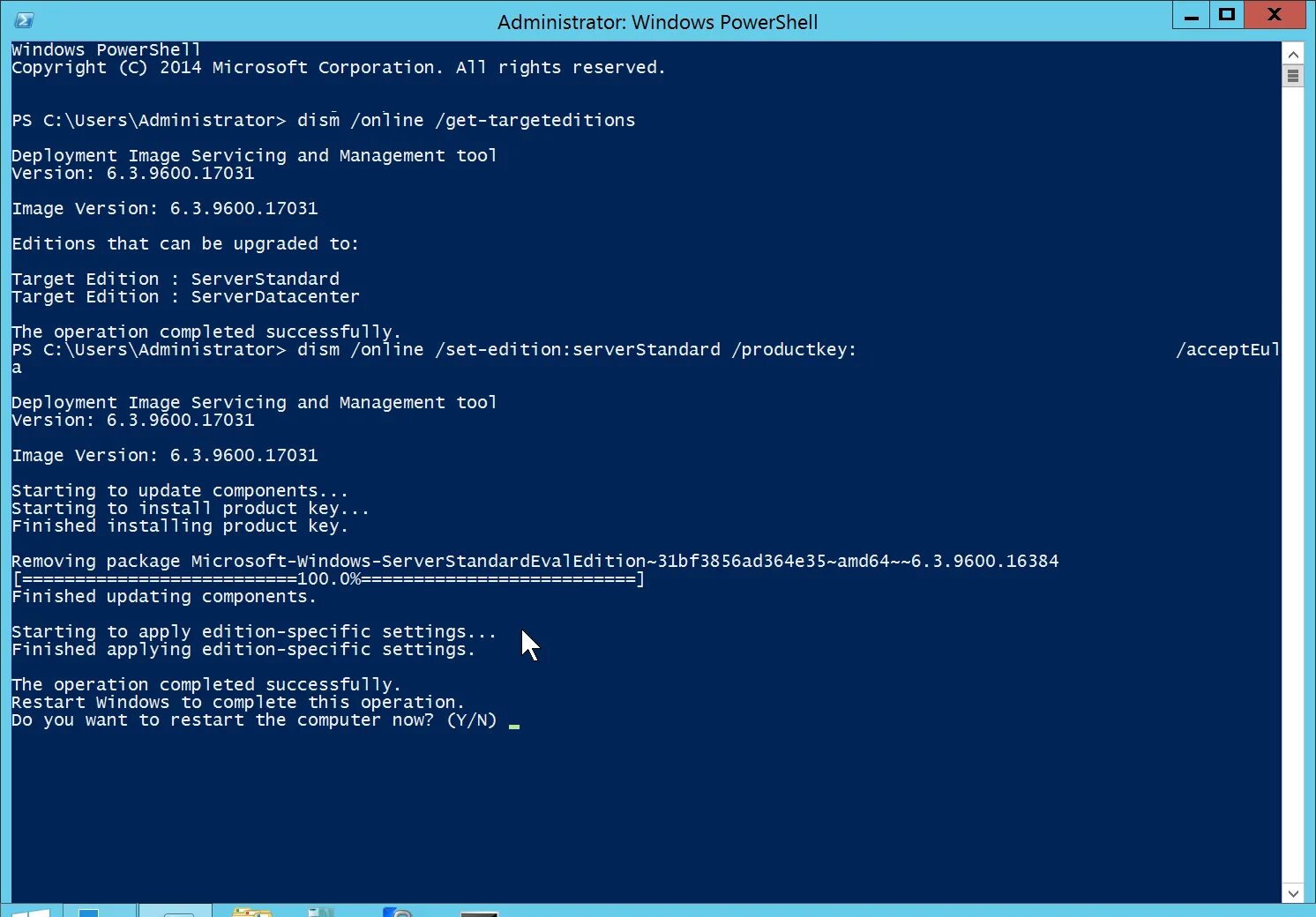This screenshot has width=1316, height=917.
Task: Click the 'Removing package Microsoft-Windows-ServerStandardEvalEdition' line
Action: (535, 561)
